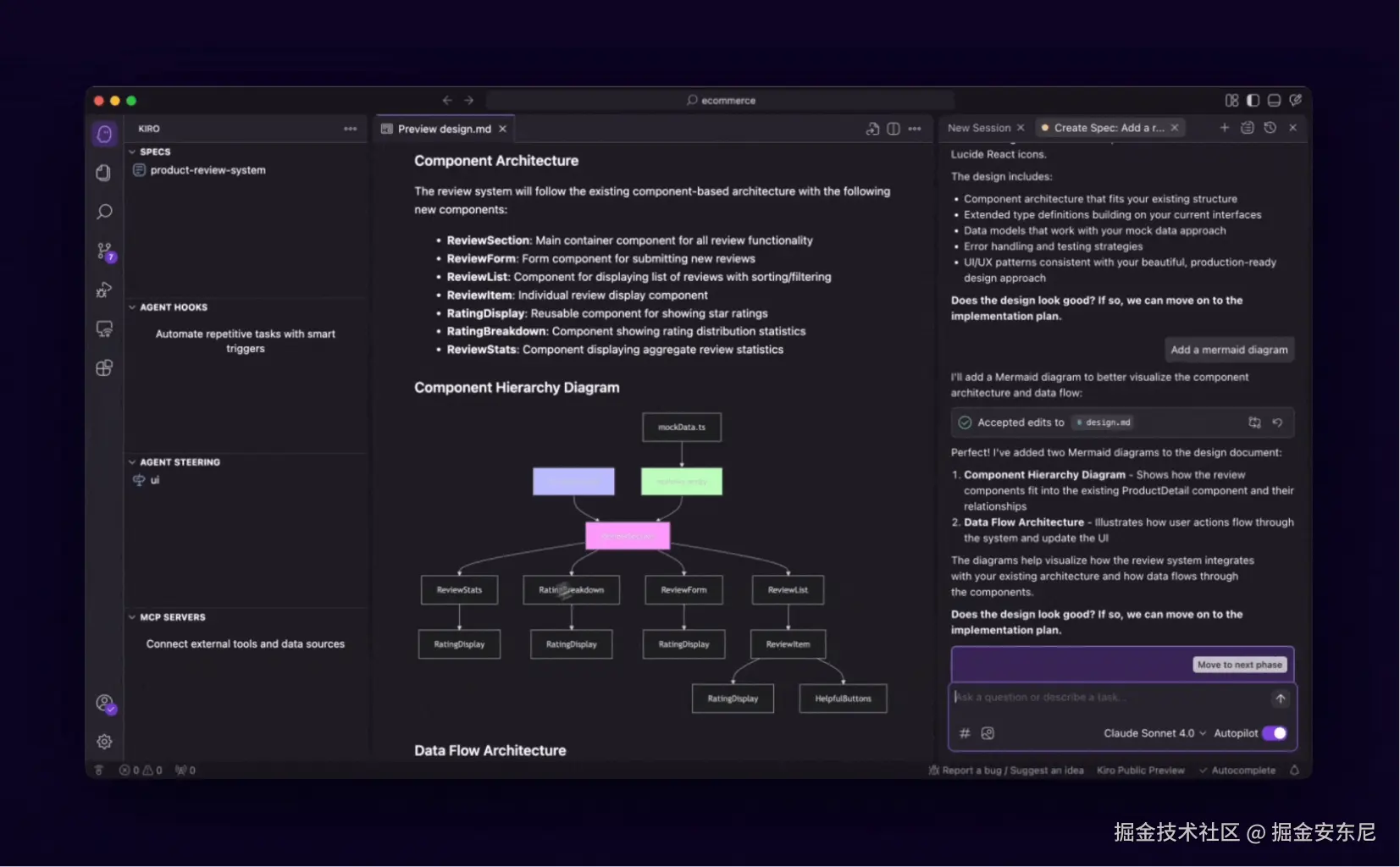Screen dimensions: 1400x867
Task: Click the send arrow in chat input
Action: point(1280,699)
